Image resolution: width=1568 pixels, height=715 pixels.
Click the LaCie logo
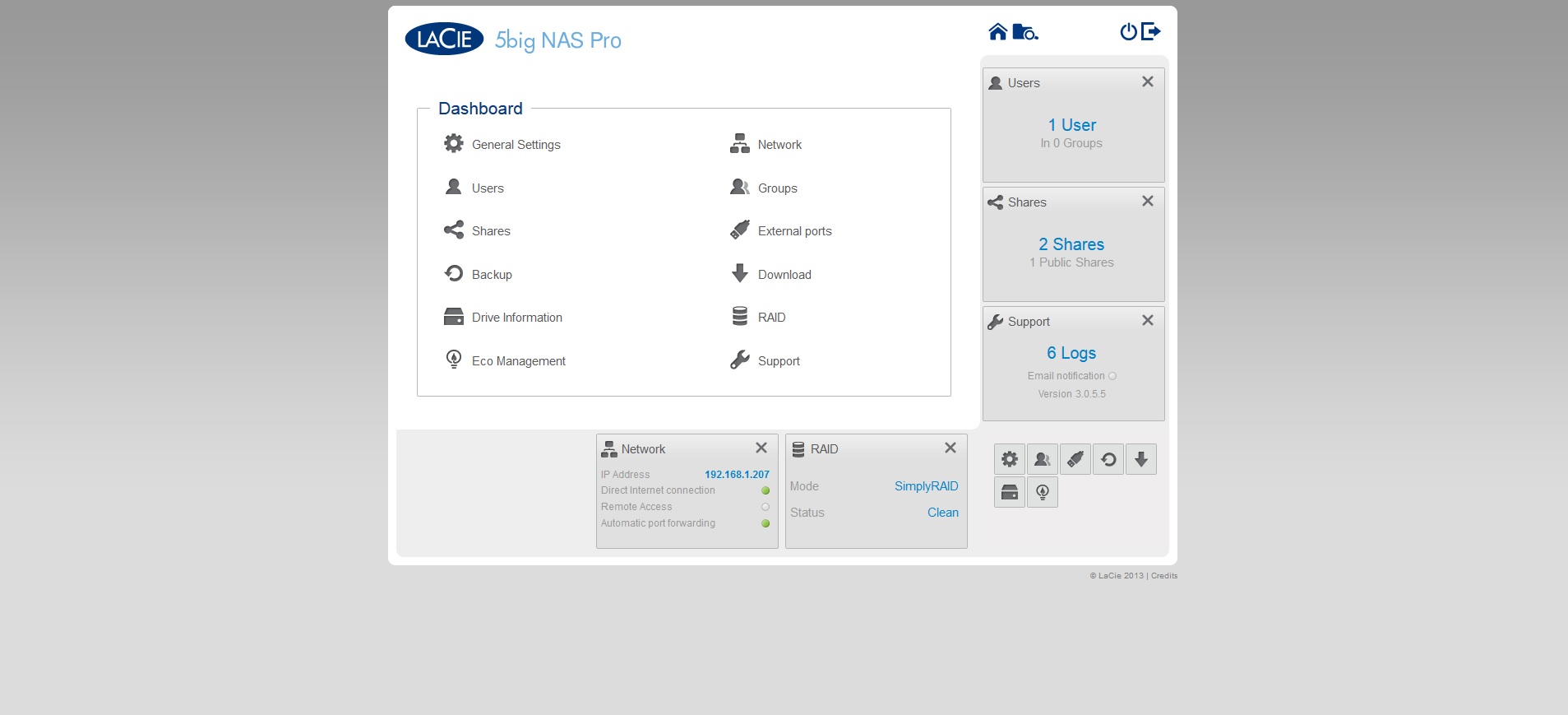point(444,39)
